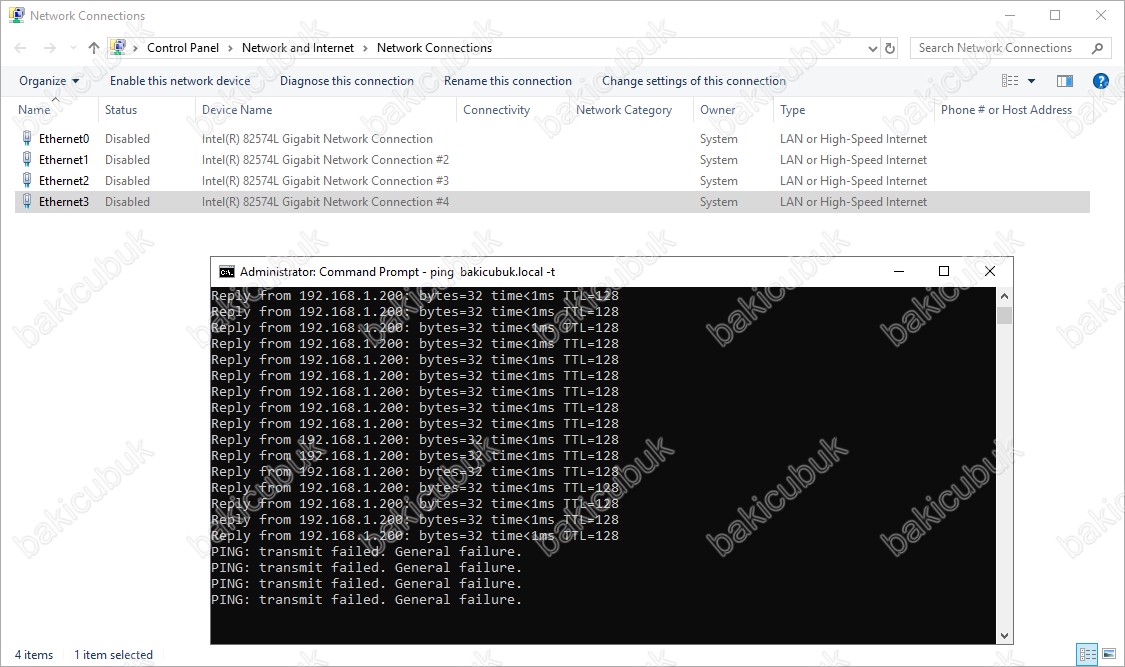Expand the address bar history dropdown

point(872,48)
